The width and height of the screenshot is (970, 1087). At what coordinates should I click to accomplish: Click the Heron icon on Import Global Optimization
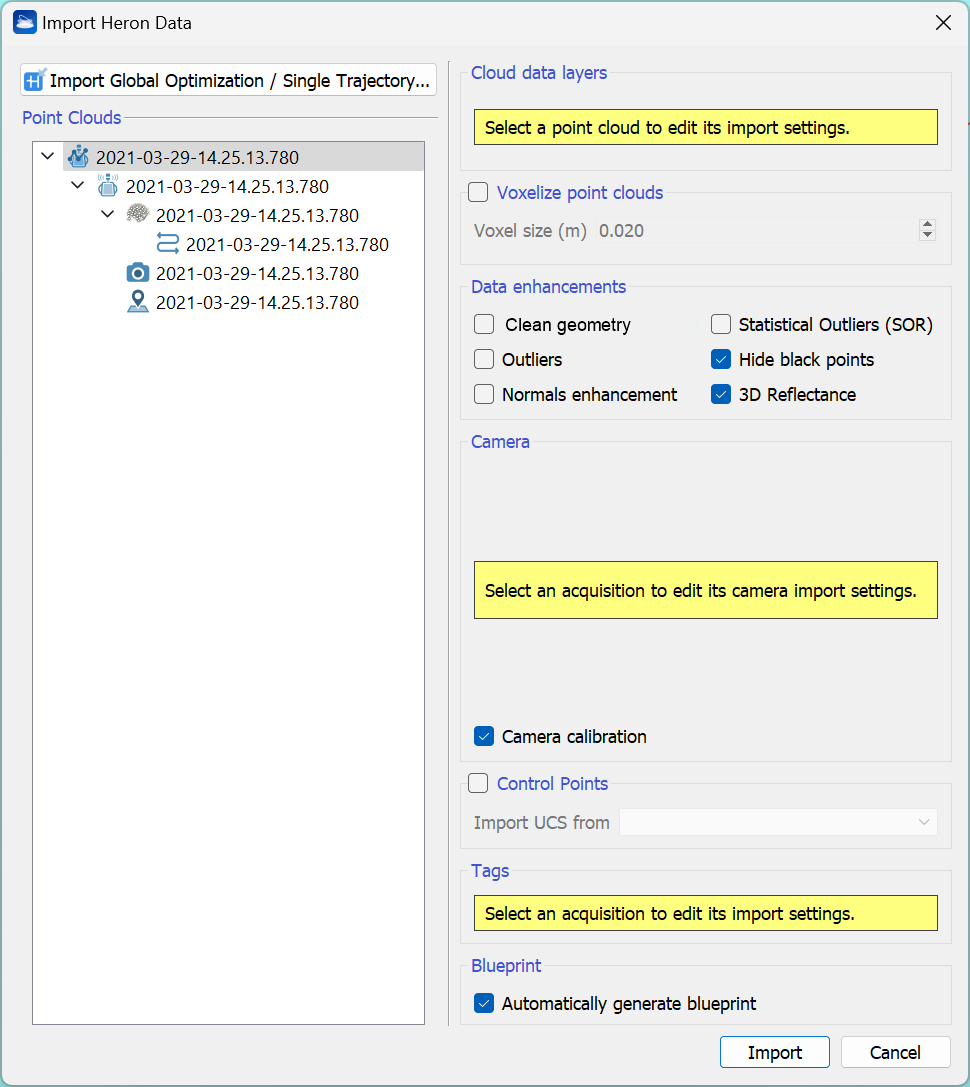[35, 81]
